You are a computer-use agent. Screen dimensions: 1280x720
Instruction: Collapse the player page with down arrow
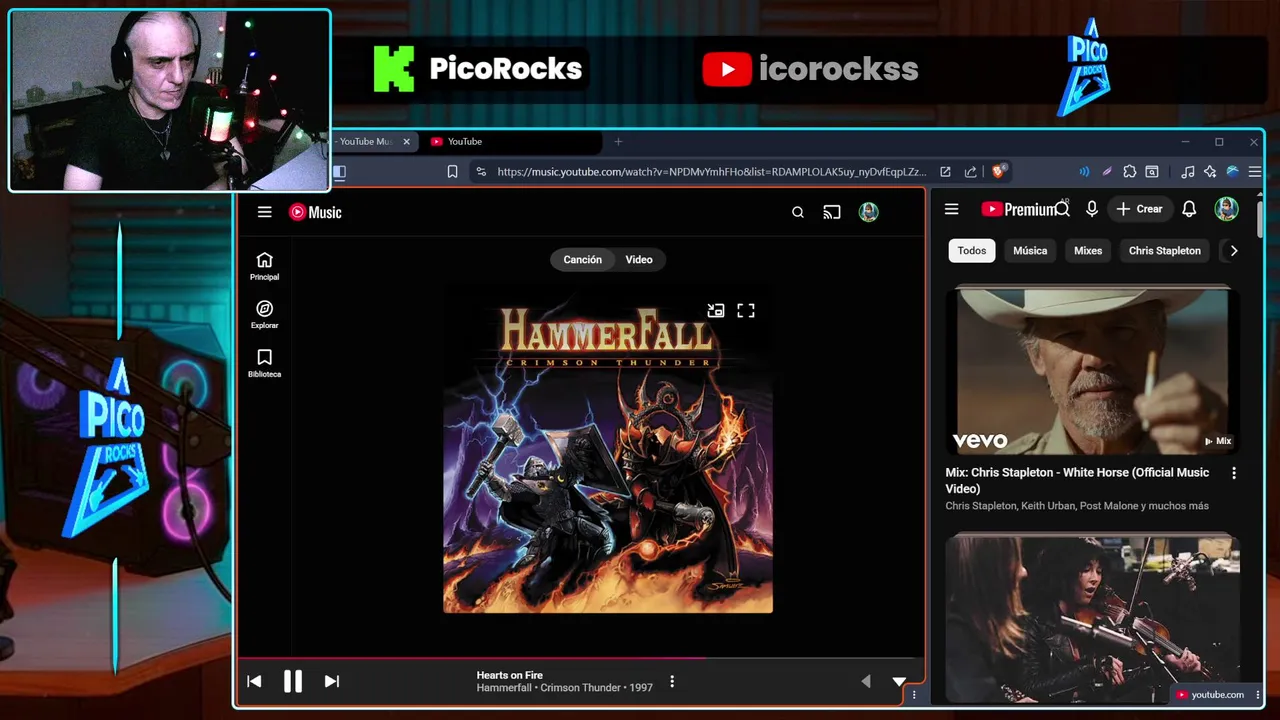899,681
